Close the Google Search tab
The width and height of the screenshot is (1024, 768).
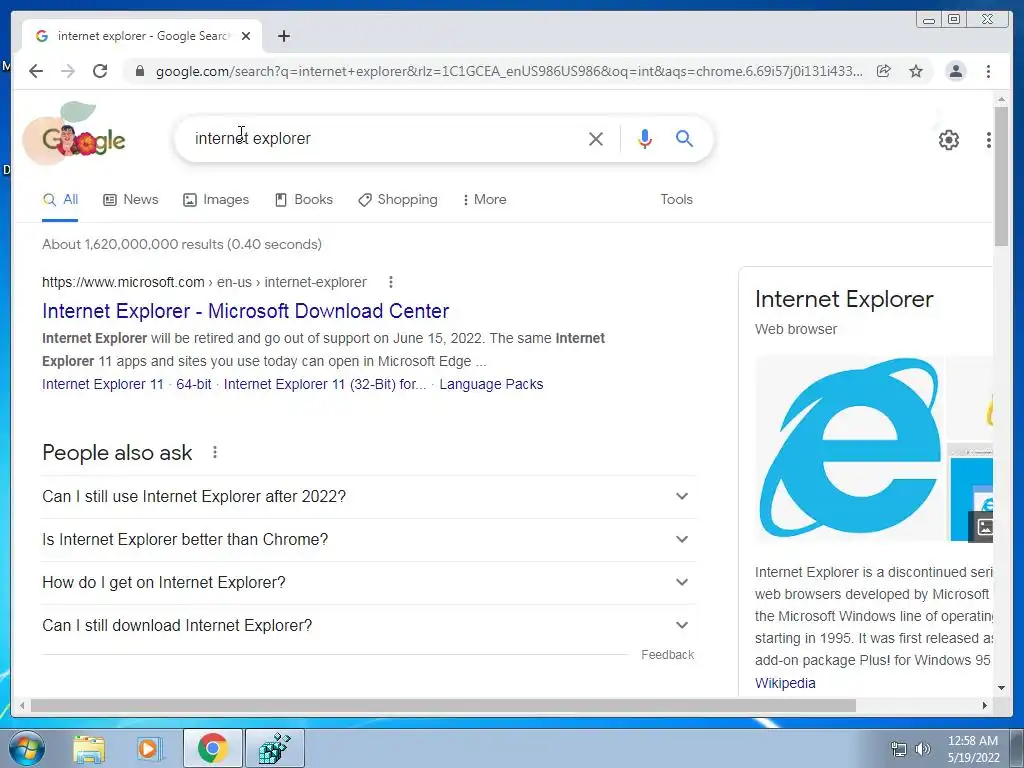(x=246, y=36)
